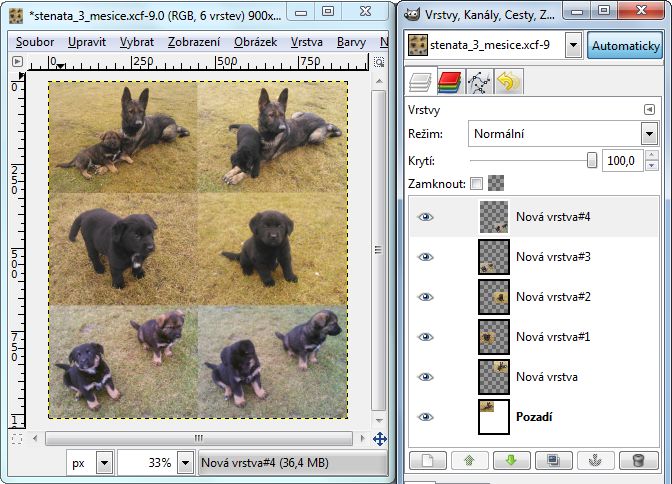The height and width of the screenshot is (484, 672).
Task: Toggle alpha channel lock checkerboard icon
Action: click(x=496, y=183)
